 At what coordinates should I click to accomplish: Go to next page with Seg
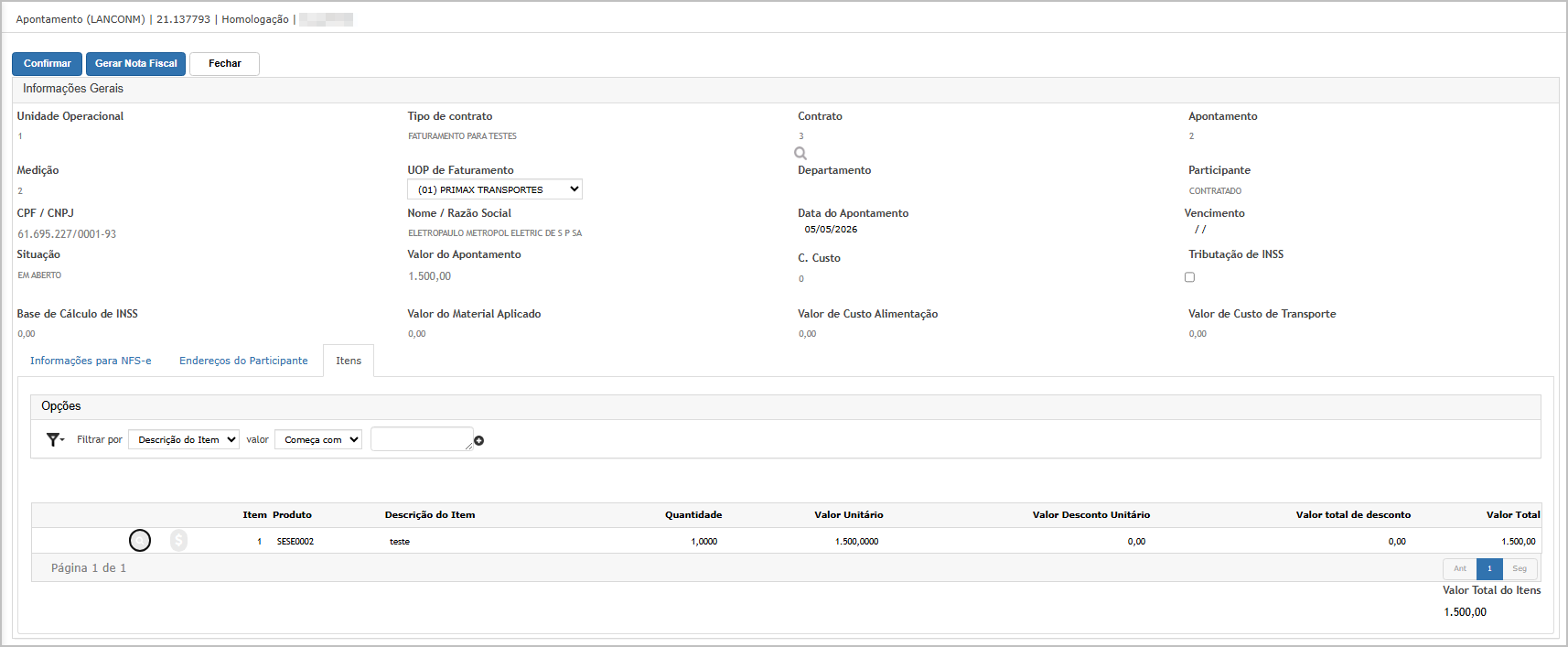click(x=1520, y=569)
